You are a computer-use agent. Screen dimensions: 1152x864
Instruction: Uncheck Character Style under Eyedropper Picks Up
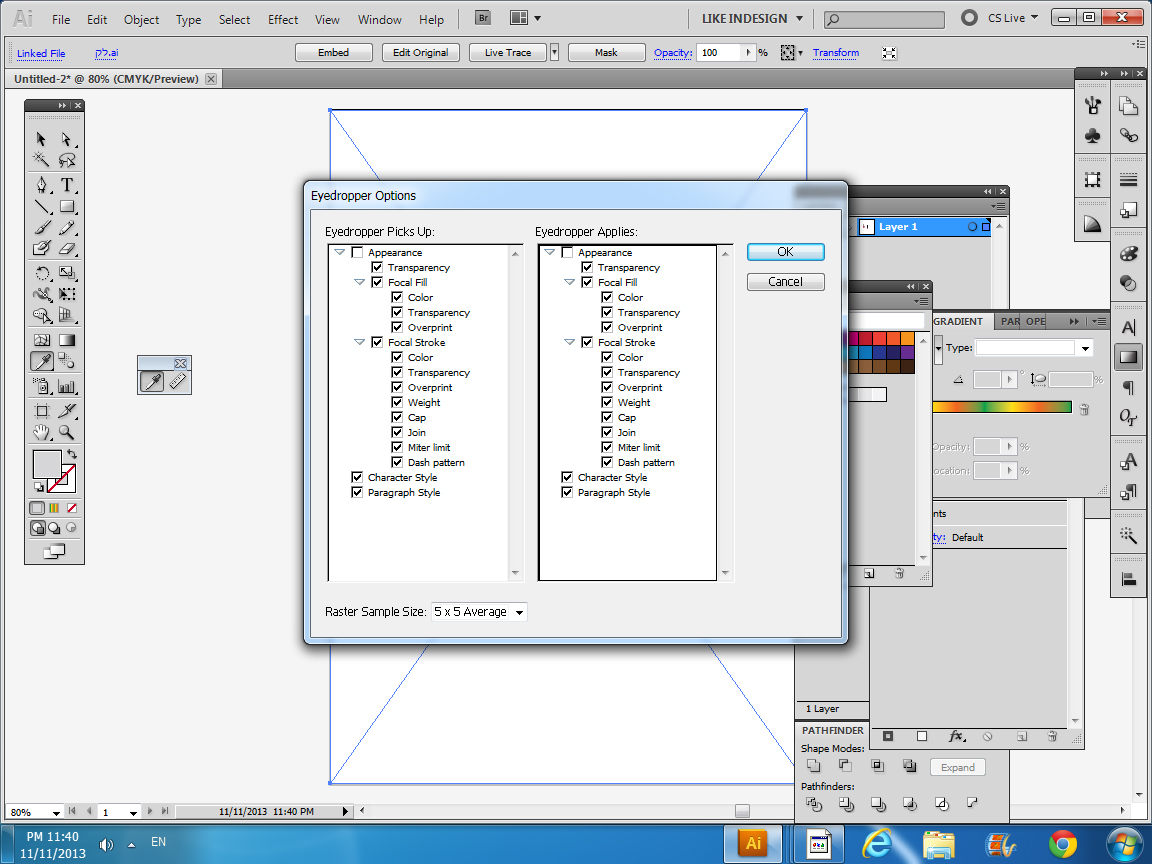pyautogui.click(x=357, y=478)
